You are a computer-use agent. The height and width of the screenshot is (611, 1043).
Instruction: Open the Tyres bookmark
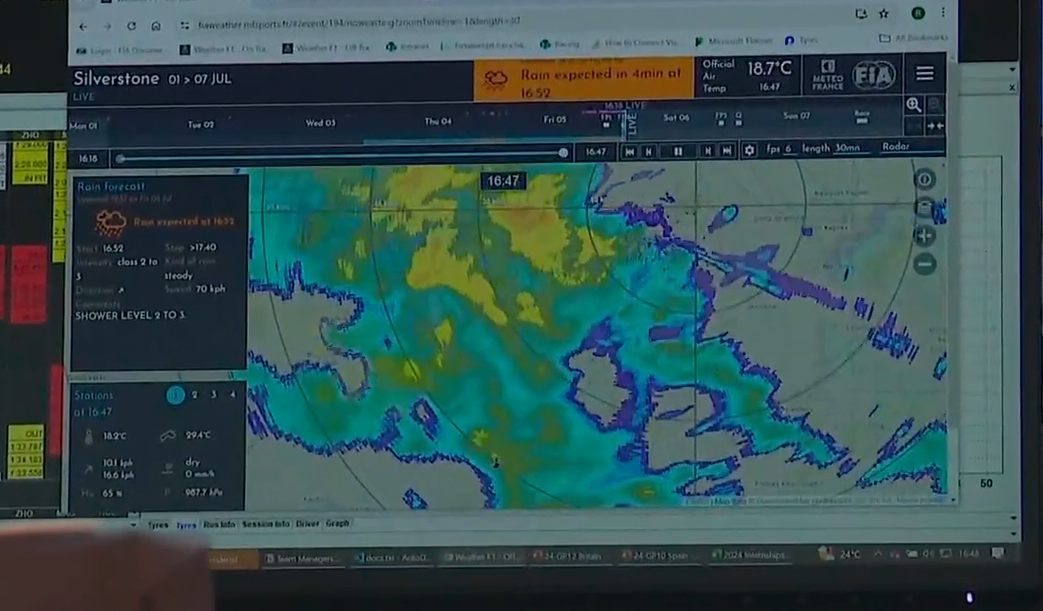[802, 41]
